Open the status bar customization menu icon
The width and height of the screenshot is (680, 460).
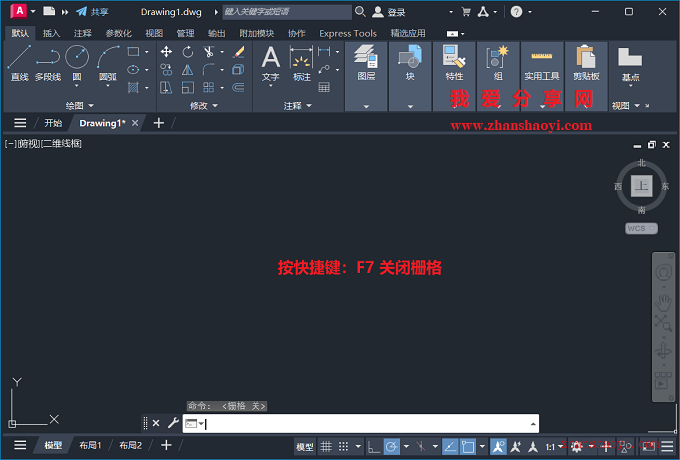pyautogui.click(x=667, y=446)
